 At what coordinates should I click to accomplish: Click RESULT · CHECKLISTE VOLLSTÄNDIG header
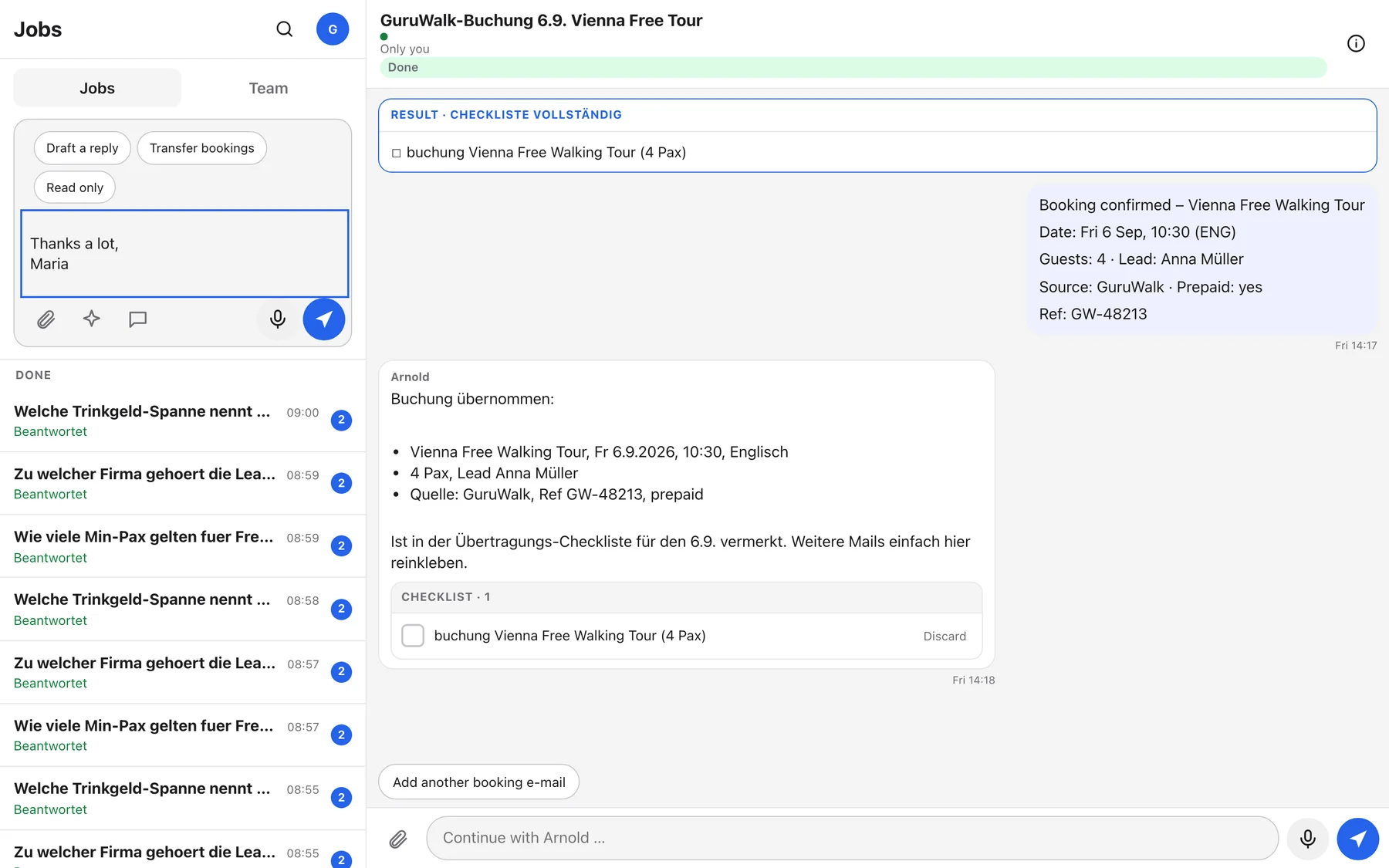(506, 115)
